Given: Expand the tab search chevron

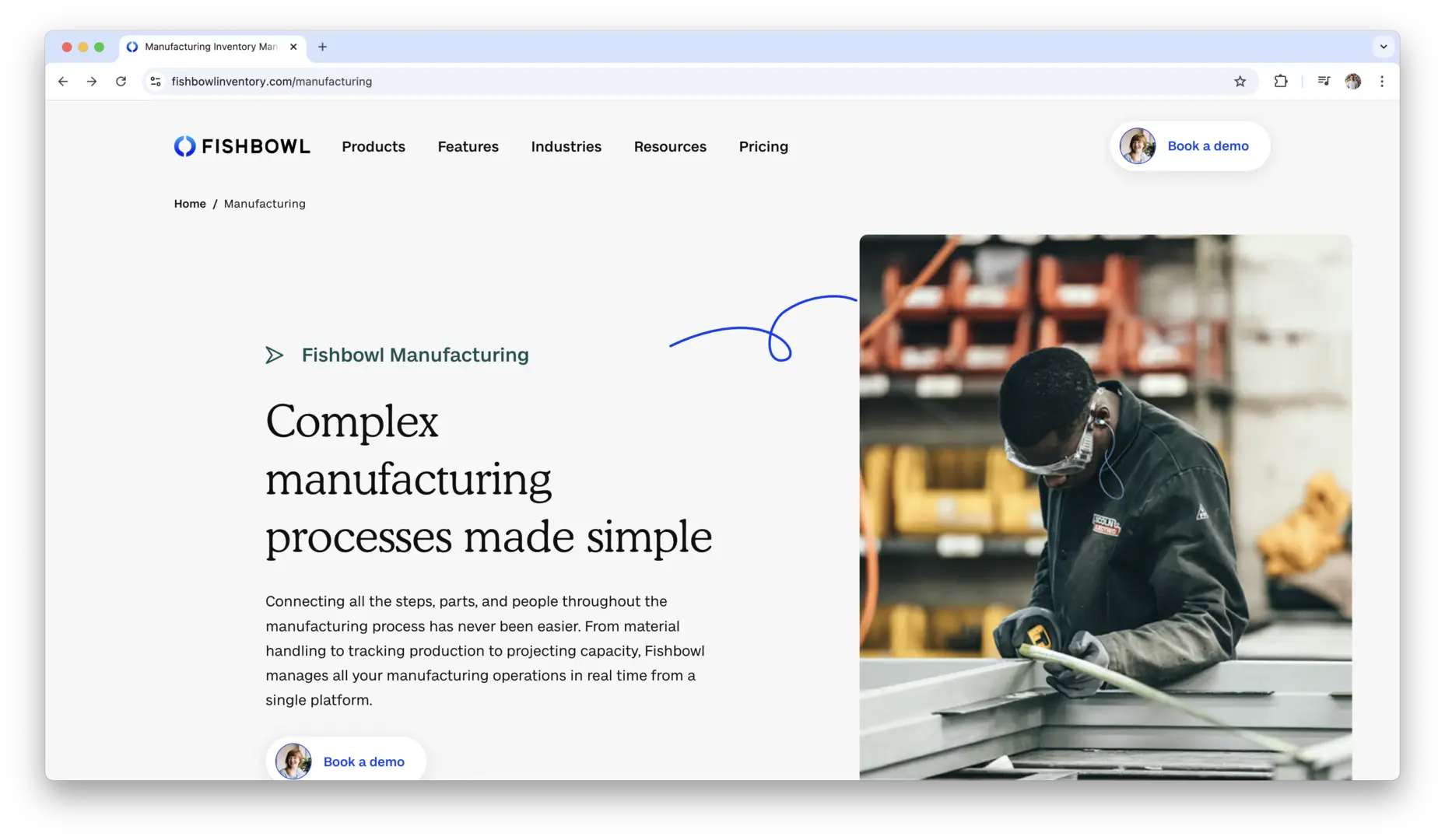Looking at the screenshot, I should point(1383,47).
